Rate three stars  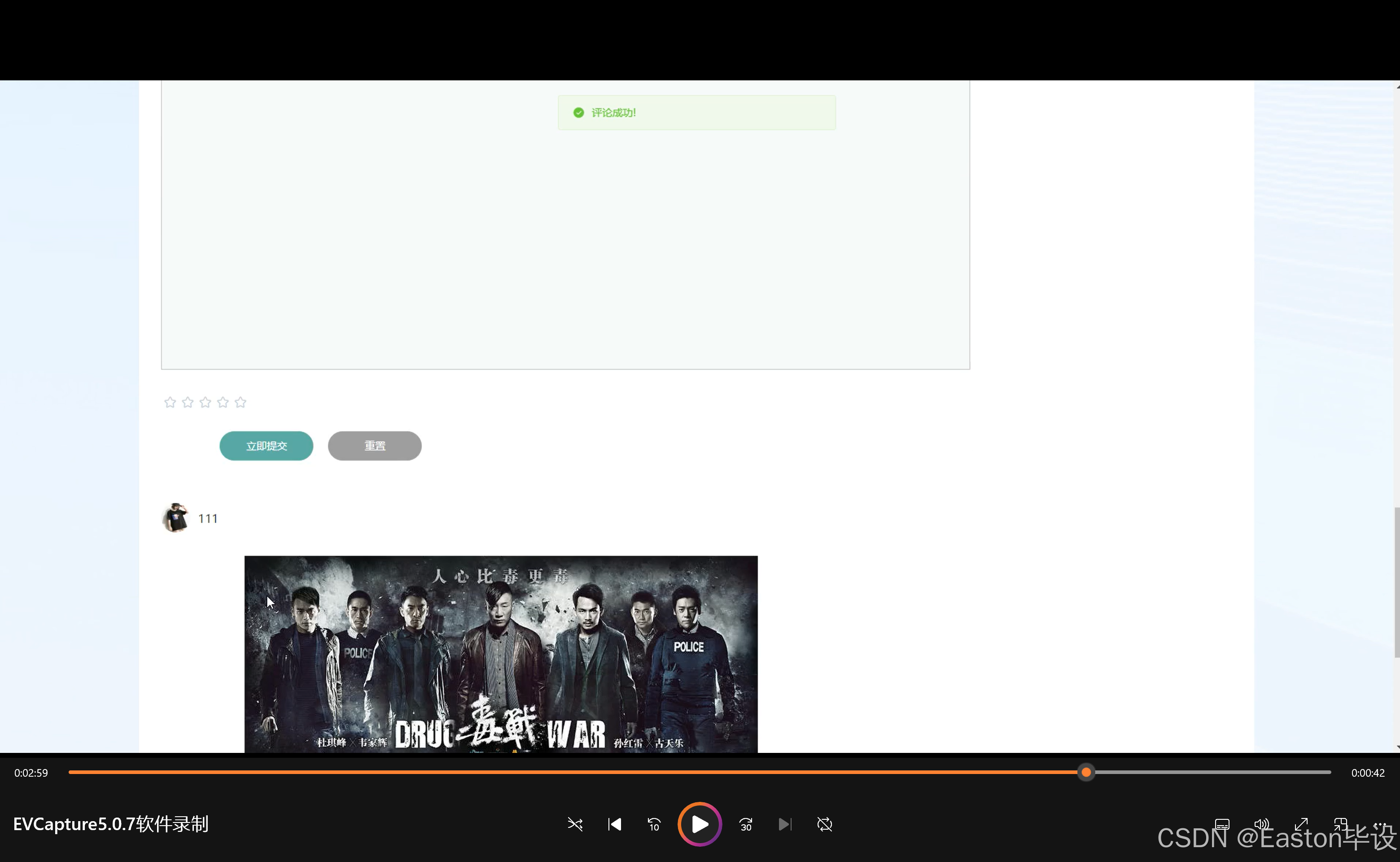(205, 403)
